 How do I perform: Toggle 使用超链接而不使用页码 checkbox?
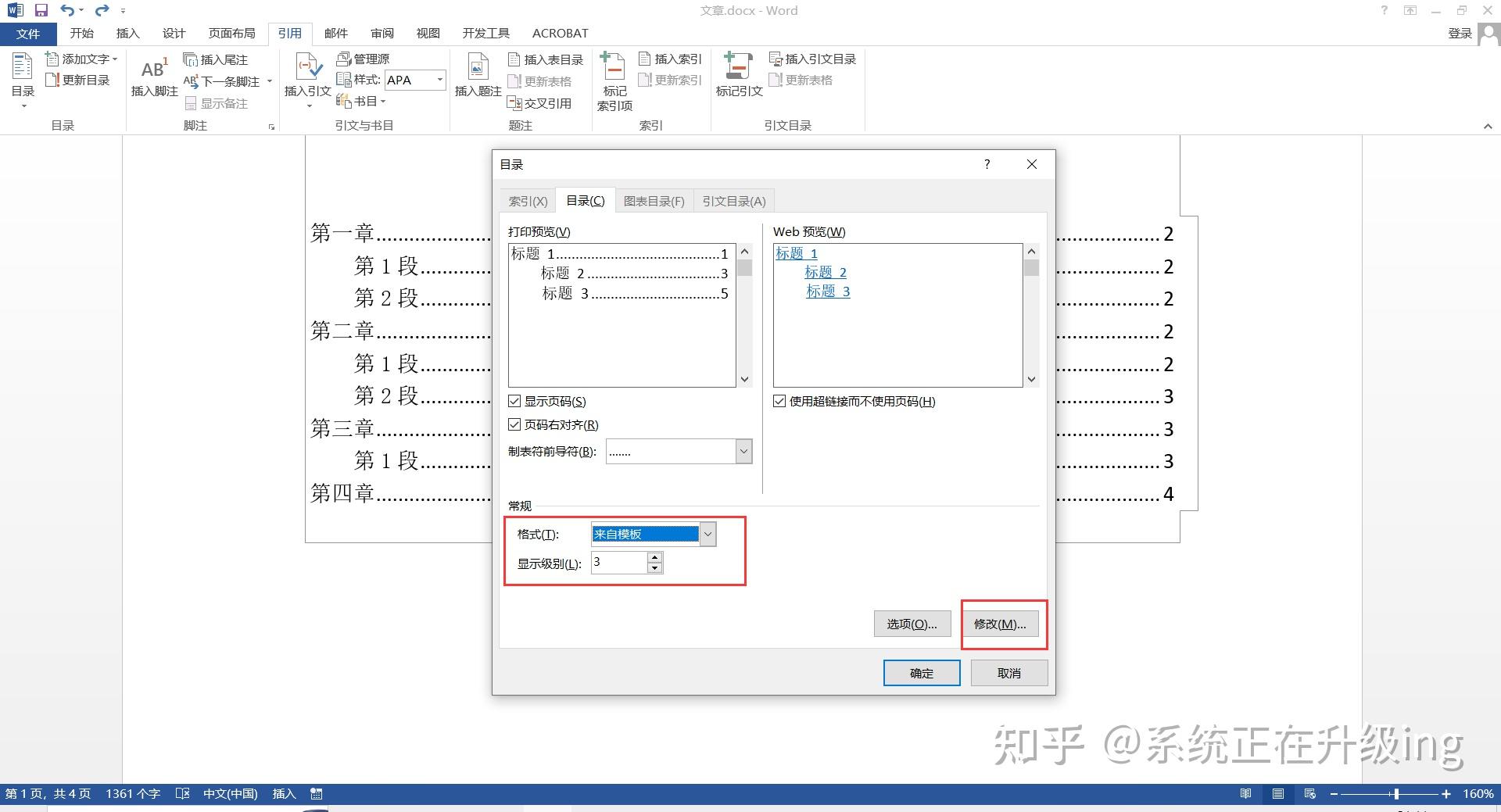(779, 402)
